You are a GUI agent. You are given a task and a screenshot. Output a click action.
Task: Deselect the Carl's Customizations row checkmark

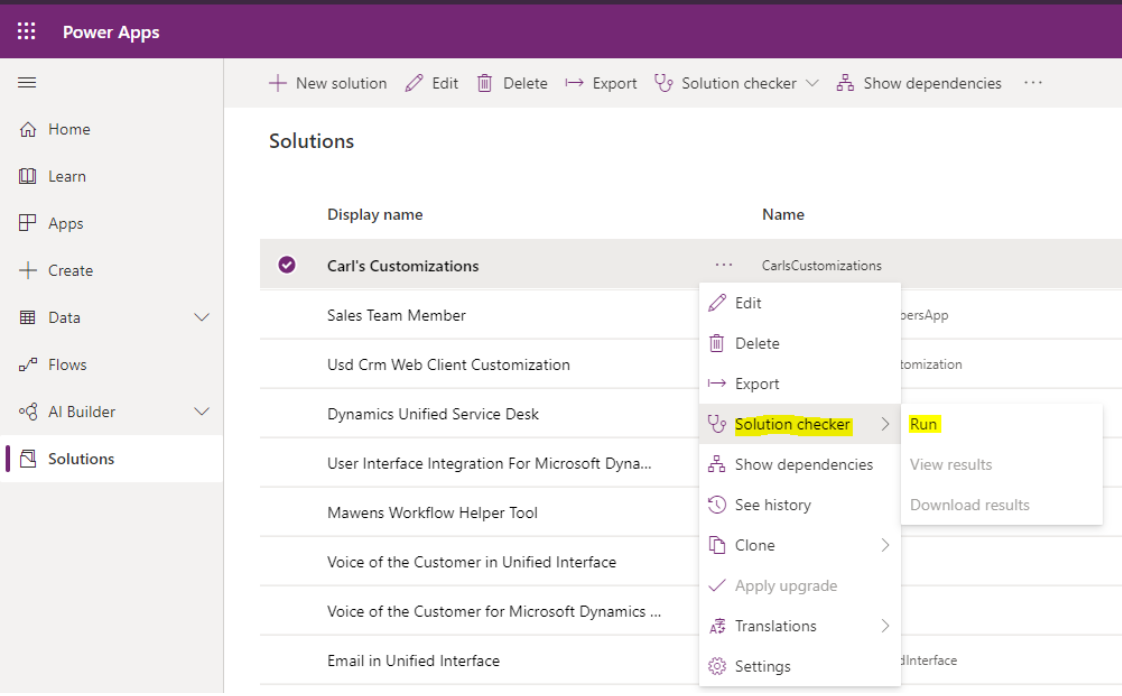pyautogui.click(x=287, y=265)
